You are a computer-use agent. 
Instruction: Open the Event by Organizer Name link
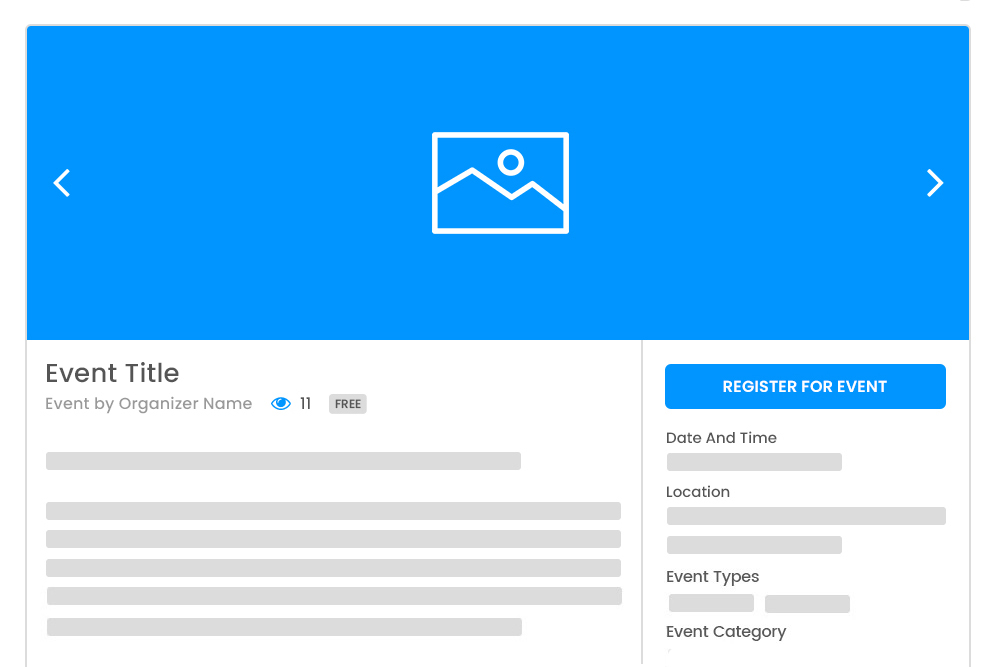point(149,404)
